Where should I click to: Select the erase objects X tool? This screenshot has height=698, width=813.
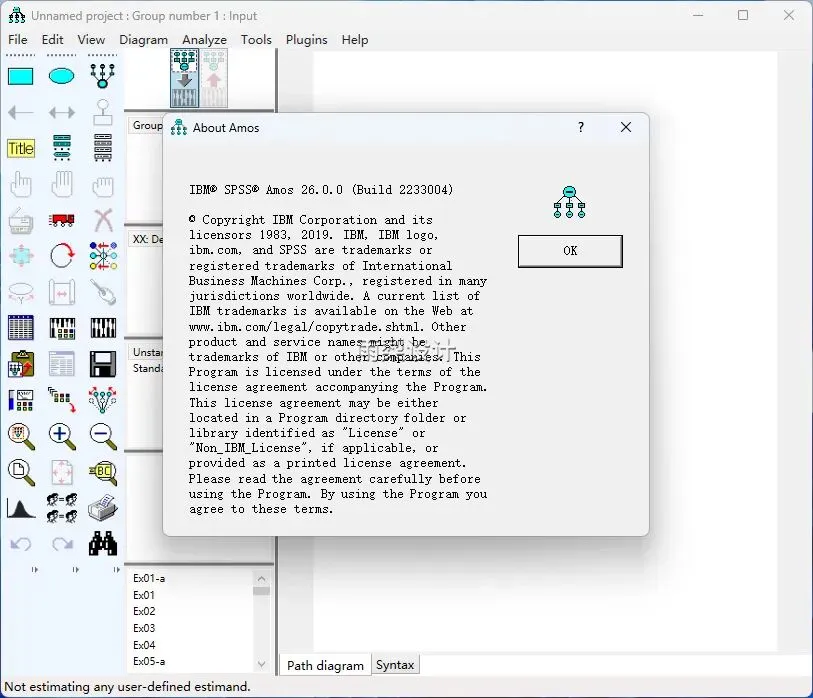coord(103,220)
